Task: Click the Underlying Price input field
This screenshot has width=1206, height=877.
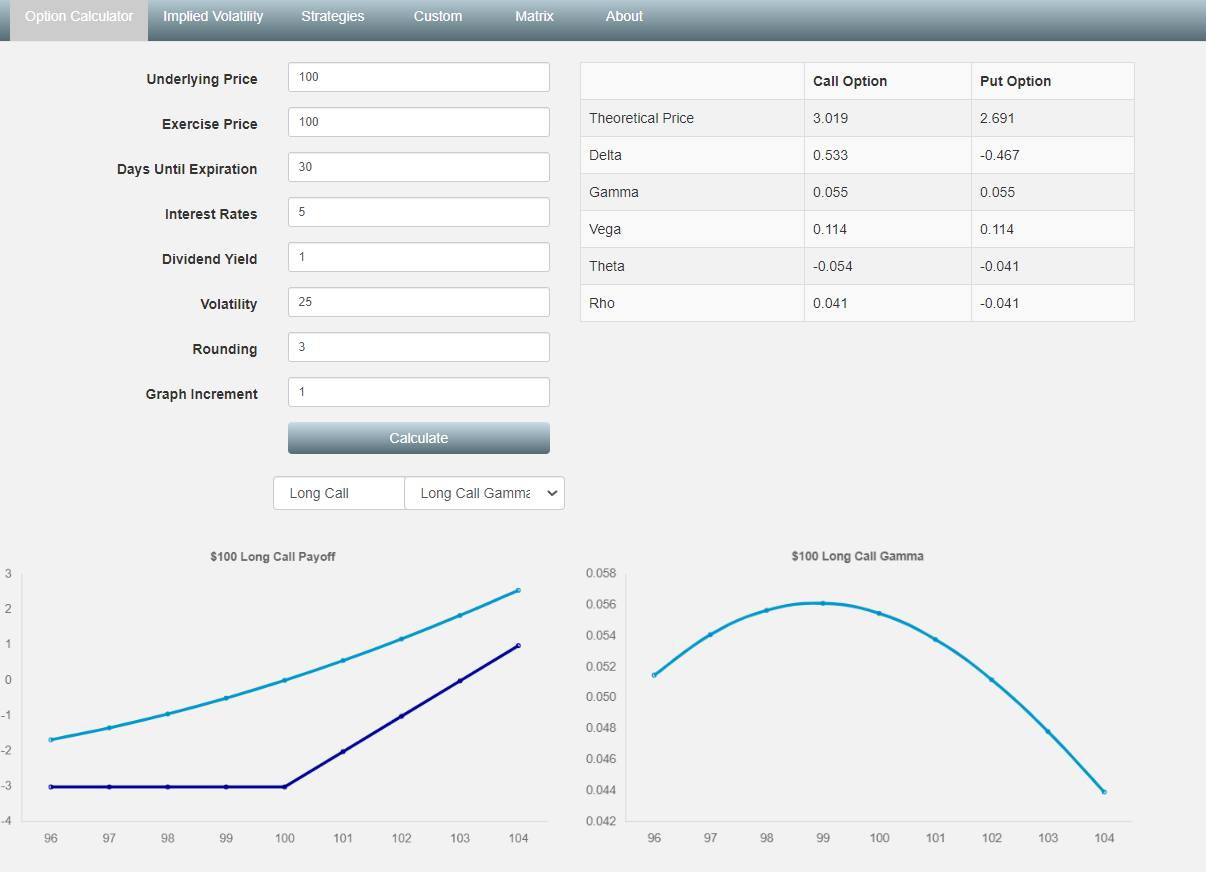Action: click(x=418, y=77)
